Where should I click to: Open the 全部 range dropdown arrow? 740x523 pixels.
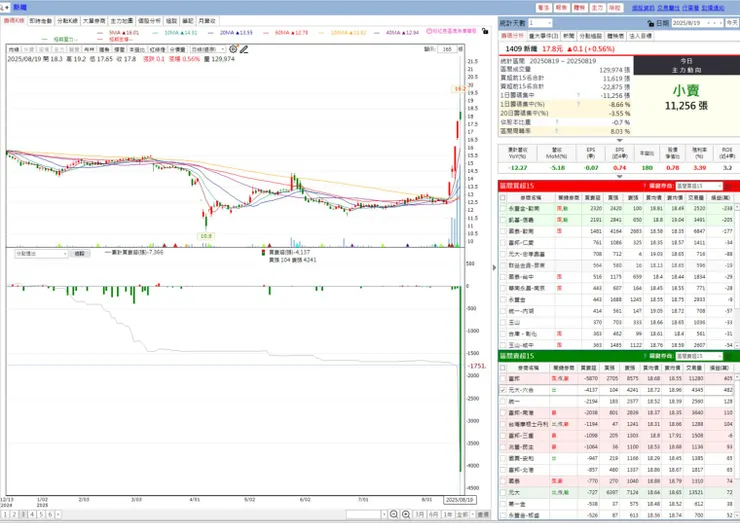click(x=473, y=515)
